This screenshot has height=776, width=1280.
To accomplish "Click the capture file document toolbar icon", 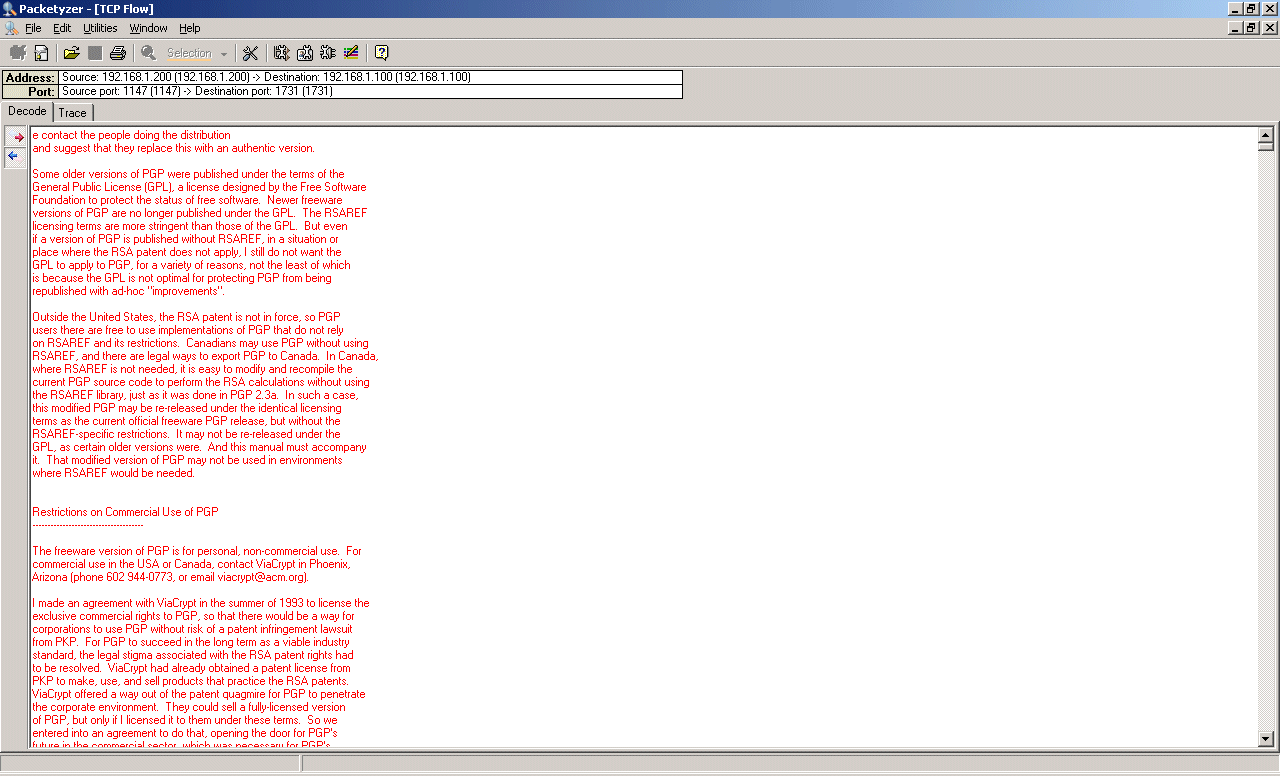I will pos(41,53).
